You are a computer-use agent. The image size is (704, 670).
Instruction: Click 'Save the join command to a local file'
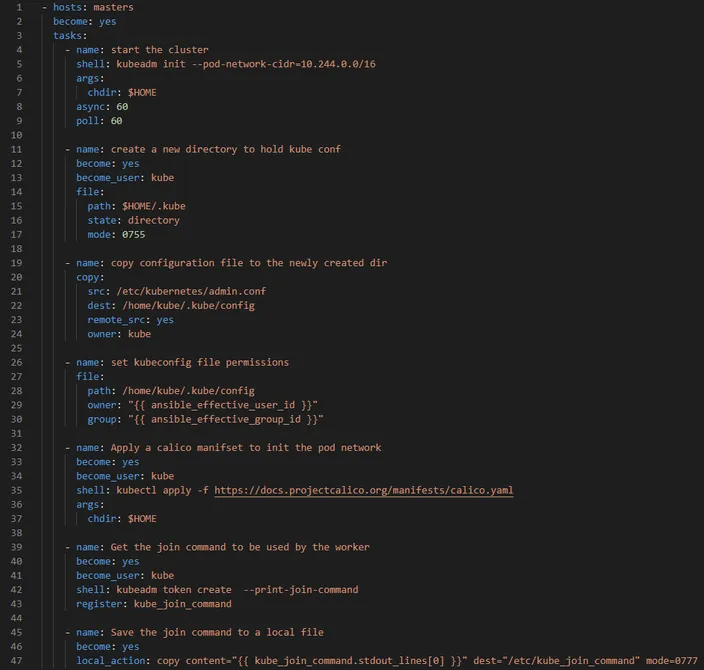pos(217,632)
